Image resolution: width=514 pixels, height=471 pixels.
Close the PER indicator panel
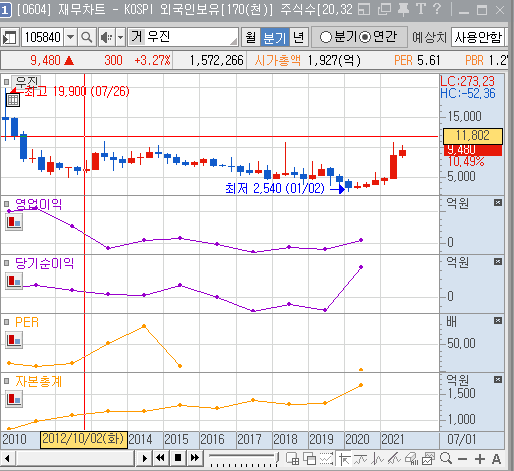click(x=498, y=321)
